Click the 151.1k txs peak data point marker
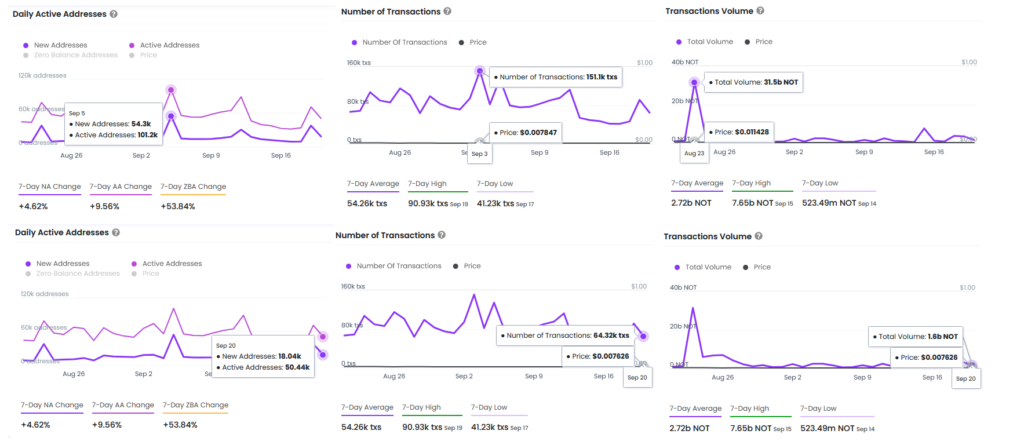This screenshot has height=445, width=1024. [x=479, y=71]
